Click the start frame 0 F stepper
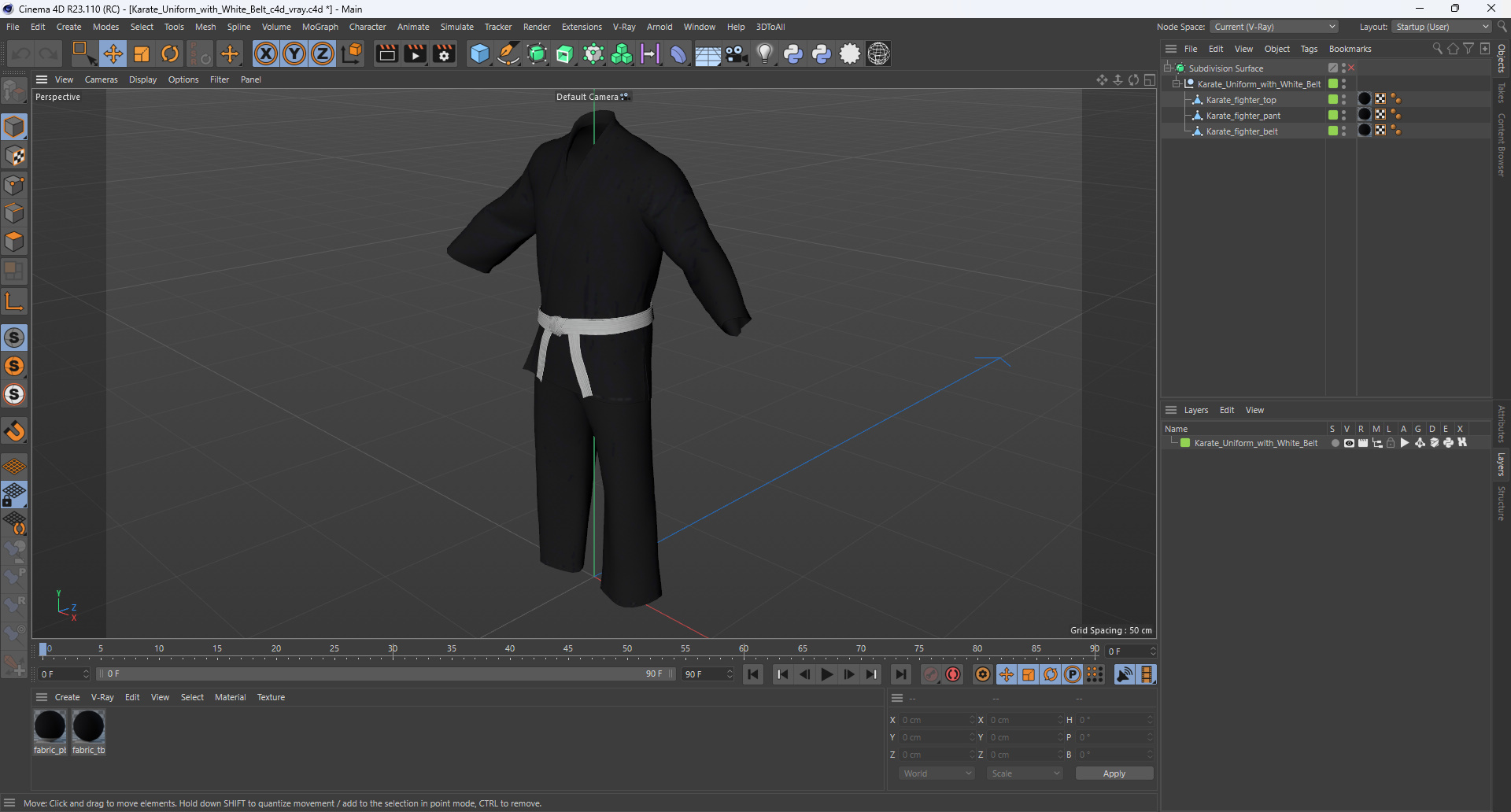 86,674
